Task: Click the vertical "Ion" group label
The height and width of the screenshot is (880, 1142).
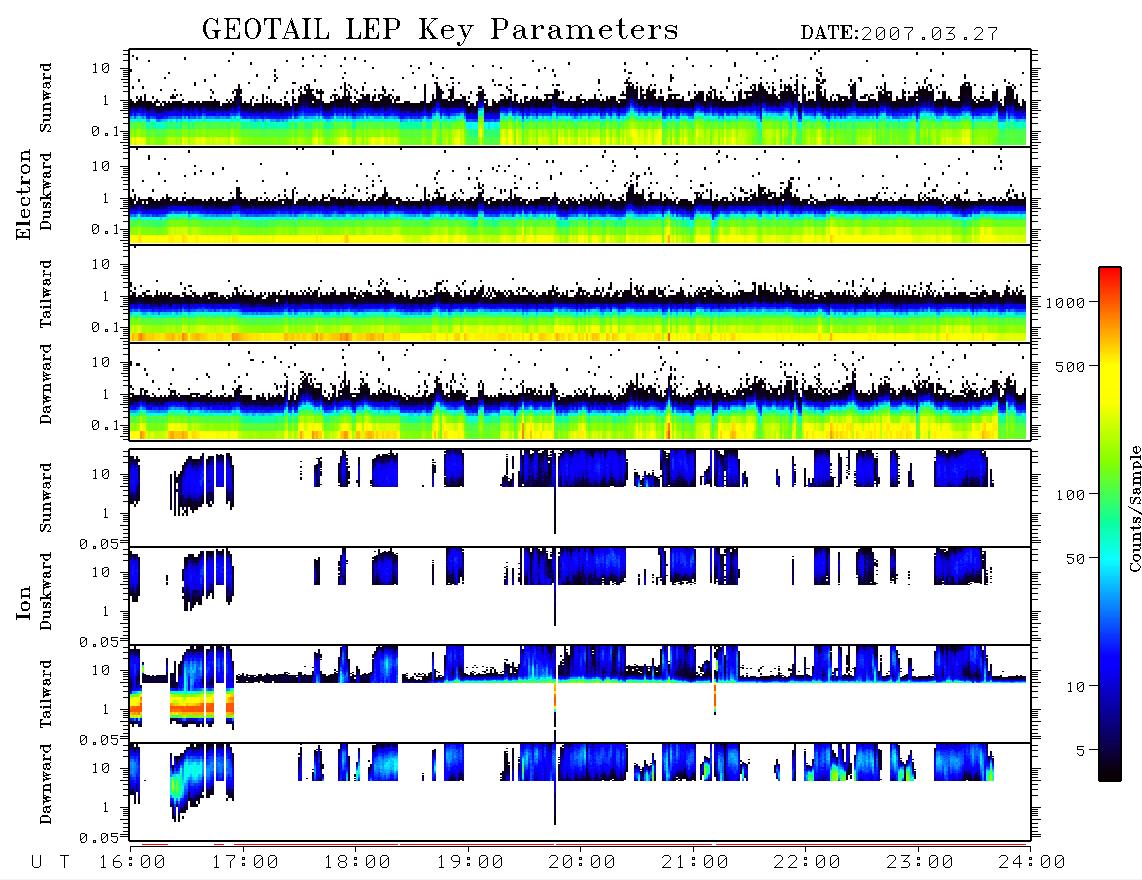Action: [x=24, y=602]
